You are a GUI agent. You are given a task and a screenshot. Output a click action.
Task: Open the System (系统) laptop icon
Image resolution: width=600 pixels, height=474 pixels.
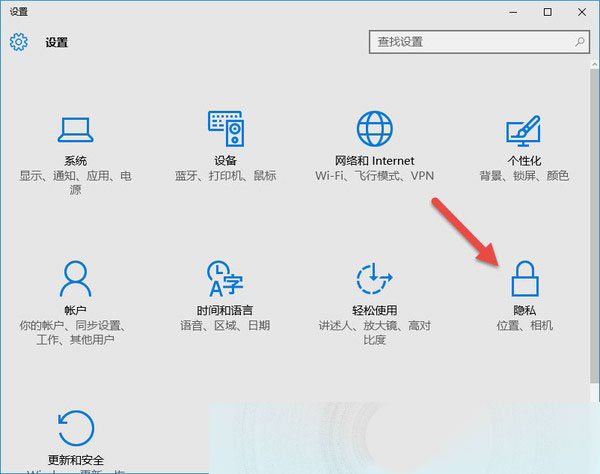[75, 129]
